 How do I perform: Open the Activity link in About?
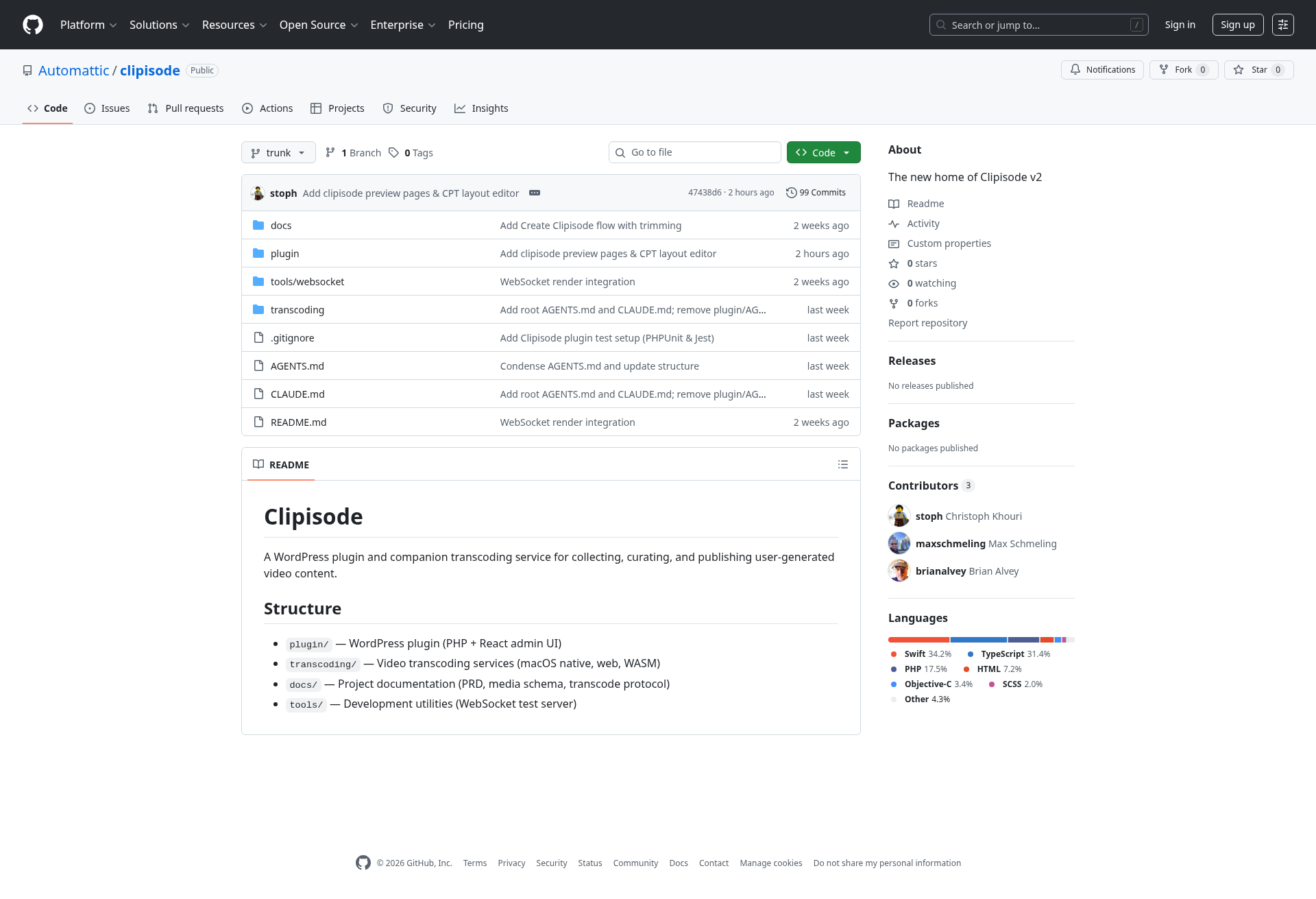coord(914,224)
